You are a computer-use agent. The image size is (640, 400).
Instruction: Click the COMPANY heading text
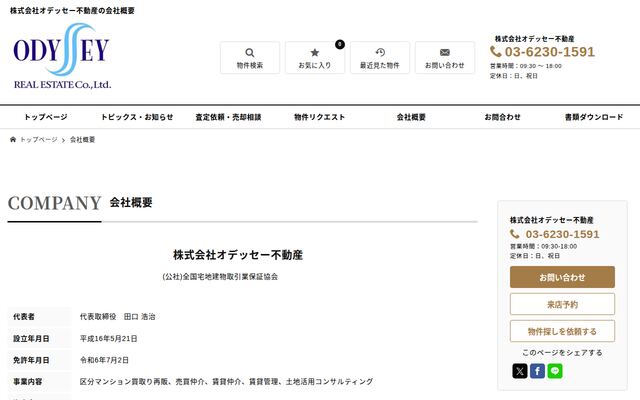click(x=55, y=203)
